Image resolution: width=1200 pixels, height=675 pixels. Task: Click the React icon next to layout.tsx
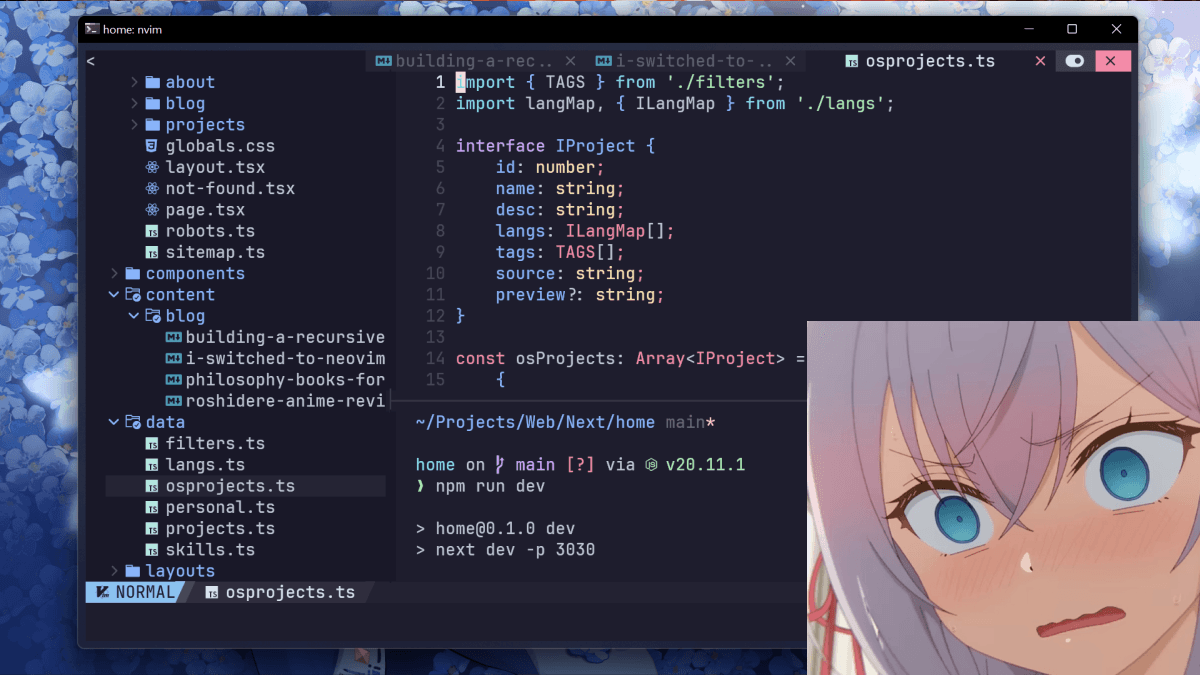click(152, 167)
